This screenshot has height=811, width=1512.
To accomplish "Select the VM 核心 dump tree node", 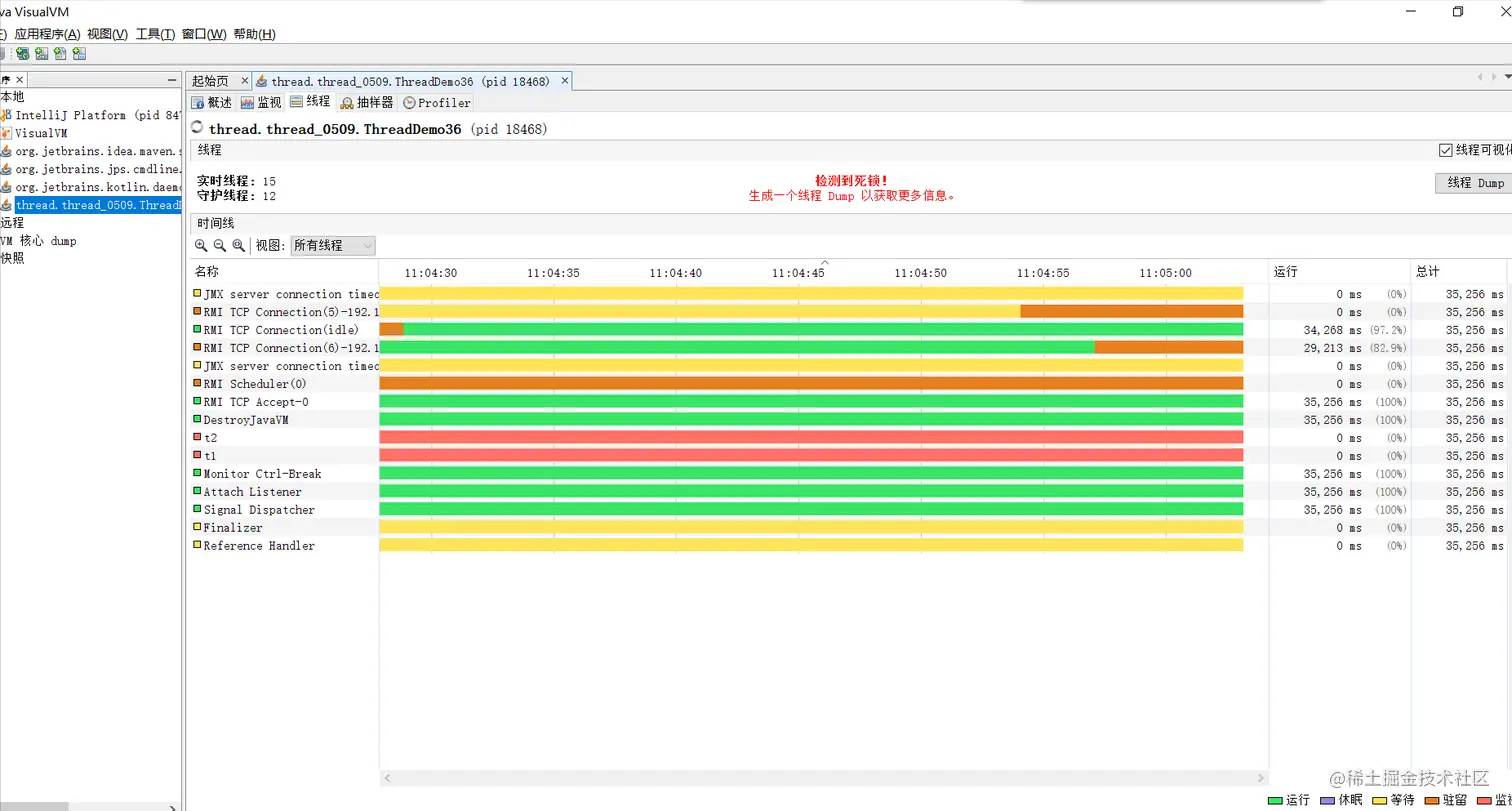I will click(x=38, y=241).
